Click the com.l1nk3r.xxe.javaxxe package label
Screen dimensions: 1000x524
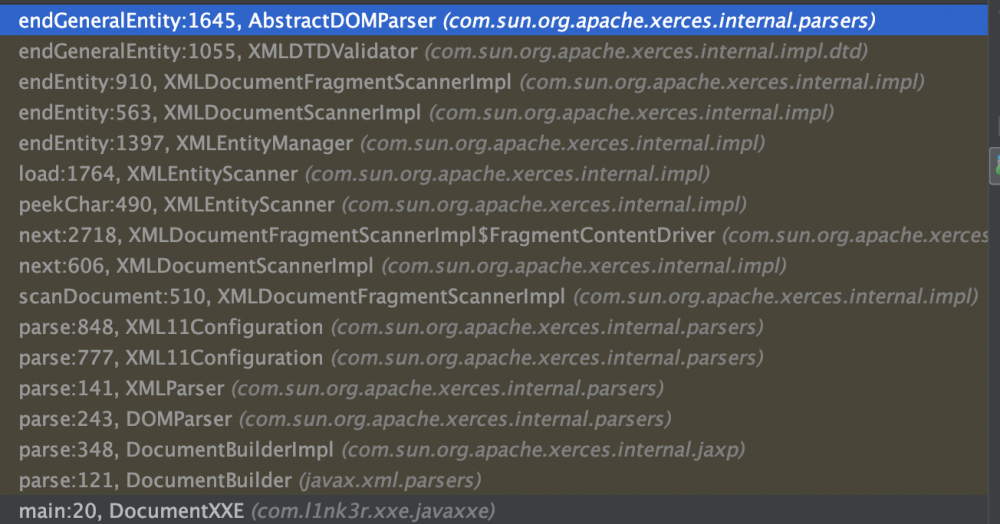tap(372, 511)
